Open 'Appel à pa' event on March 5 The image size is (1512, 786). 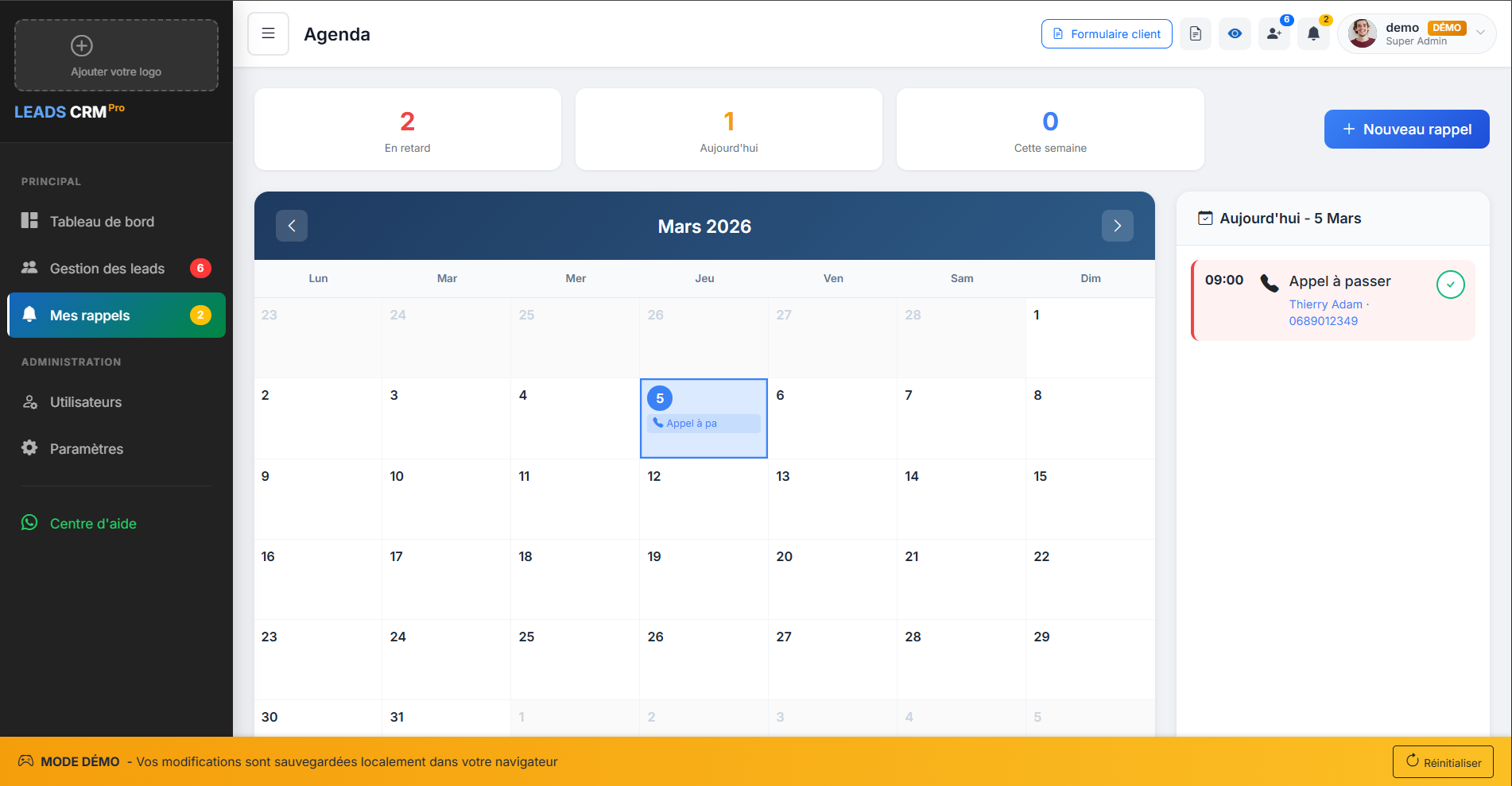point(703,424)
